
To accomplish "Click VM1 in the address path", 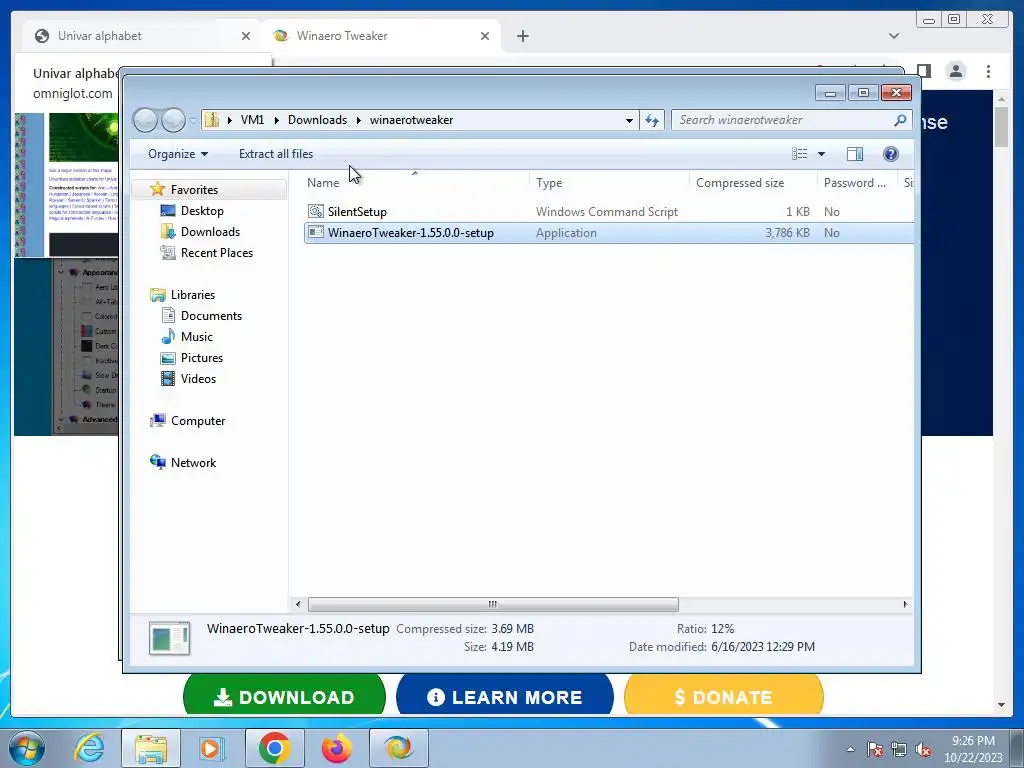I will point(252,120).
